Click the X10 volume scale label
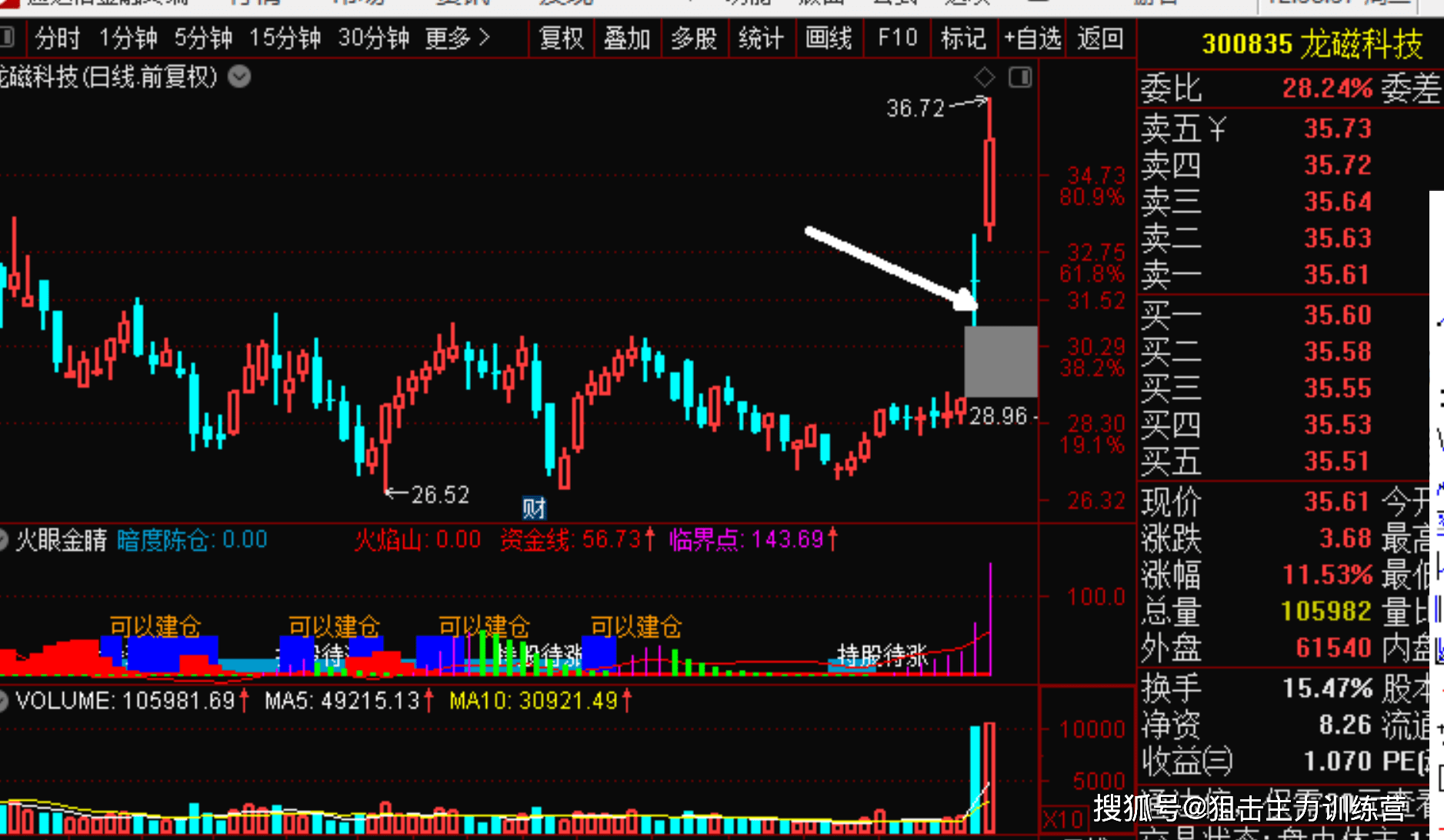This screenshot has height=840, width=1444. pos(1063,820)
